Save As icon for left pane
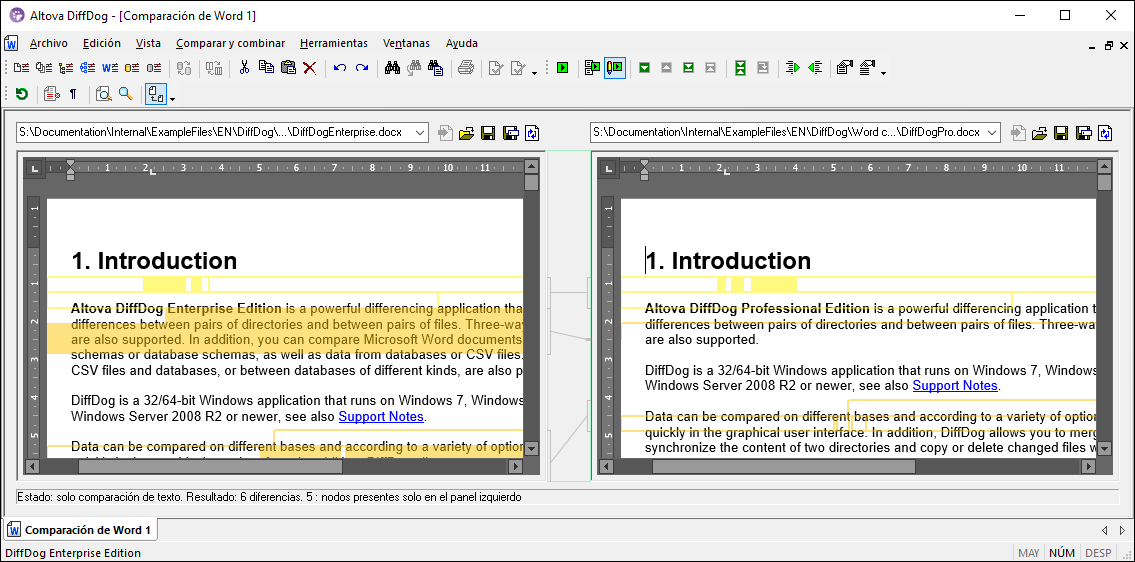This screenshot has height=562, width=1135. pos(510,133)
